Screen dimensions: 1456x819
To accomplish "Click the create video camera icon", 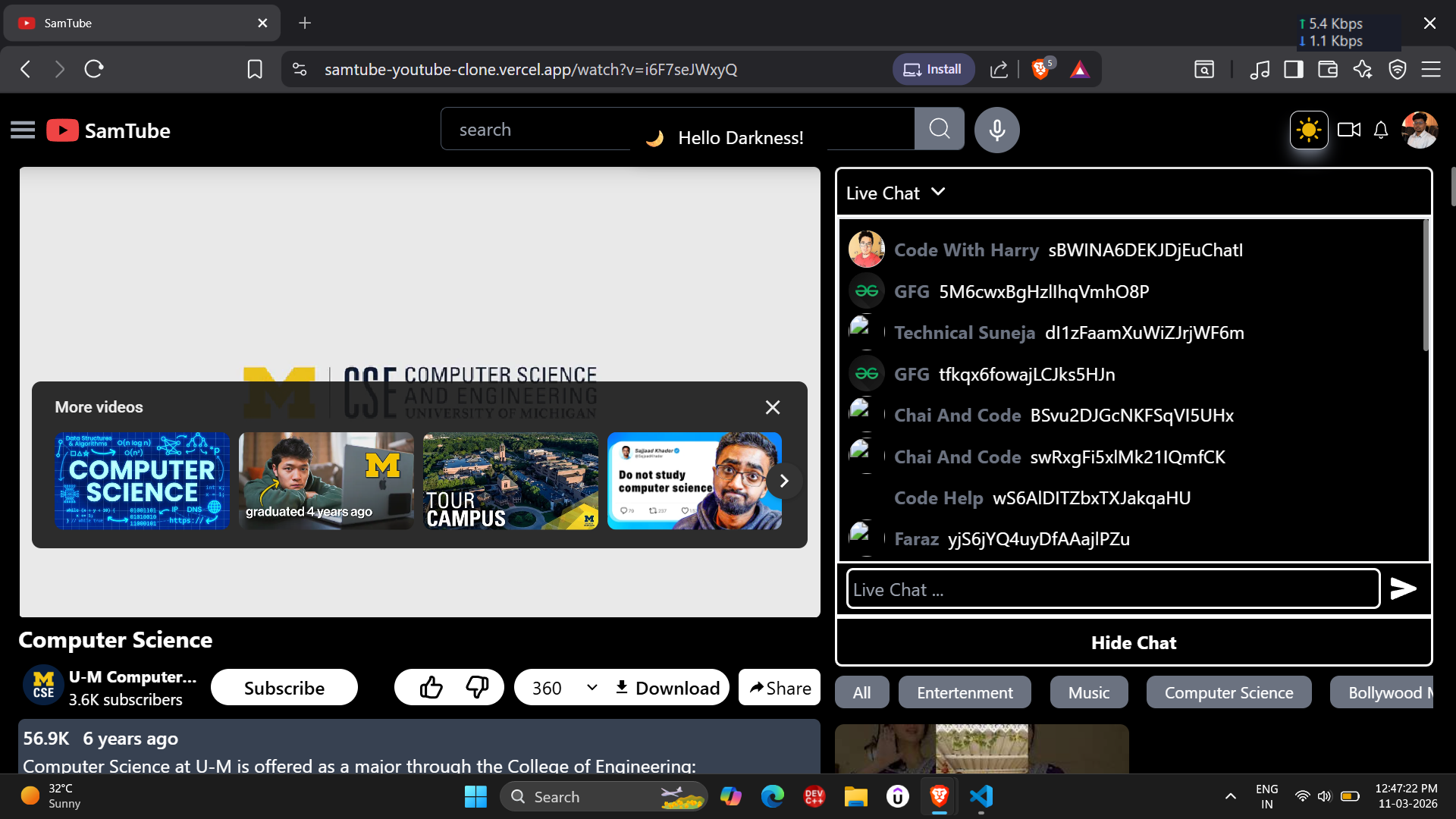I will pos(1349,130).
